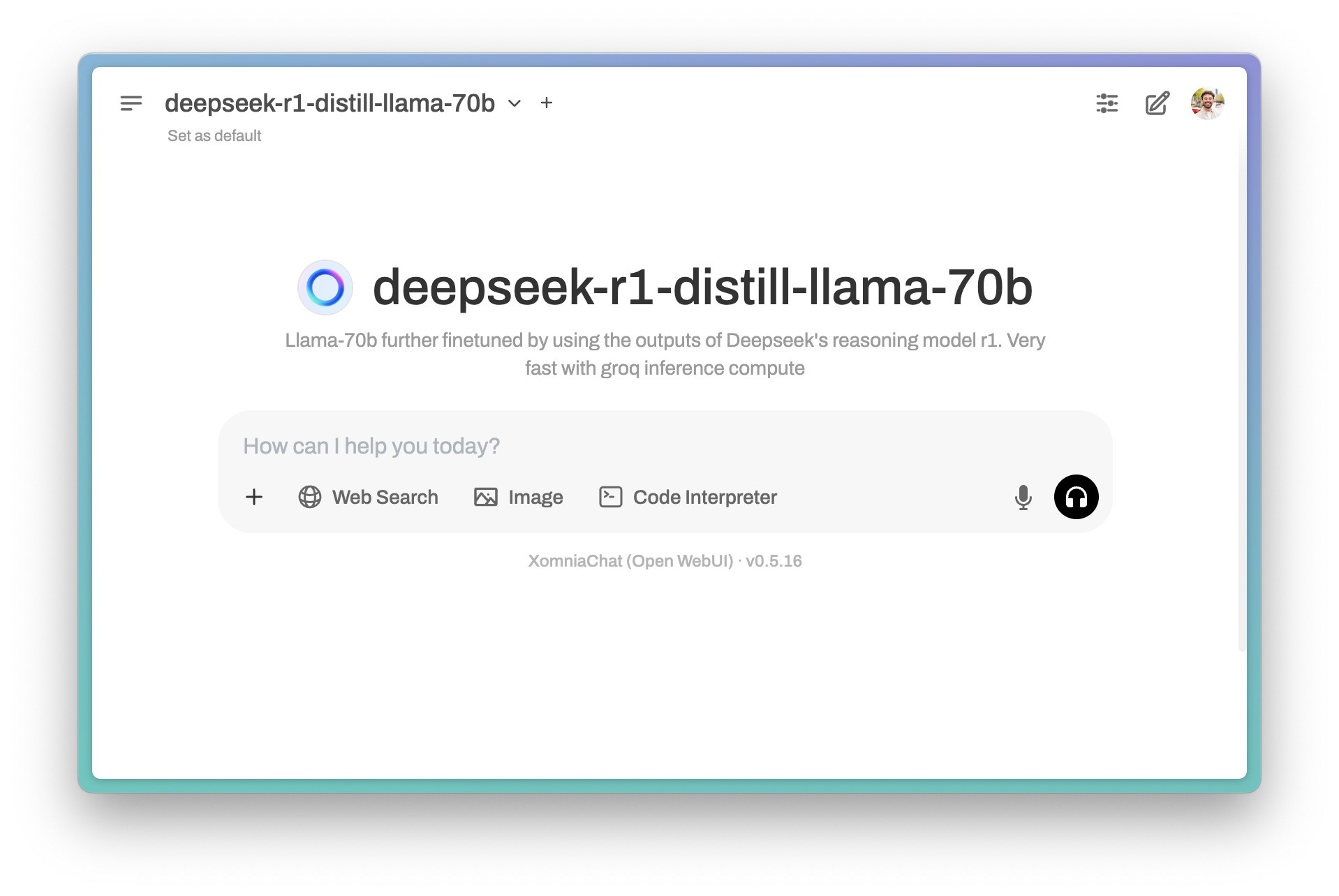Screen dimensions: 1339x896
Task: Toggle Code Interpreter
Action: (688, 497)
